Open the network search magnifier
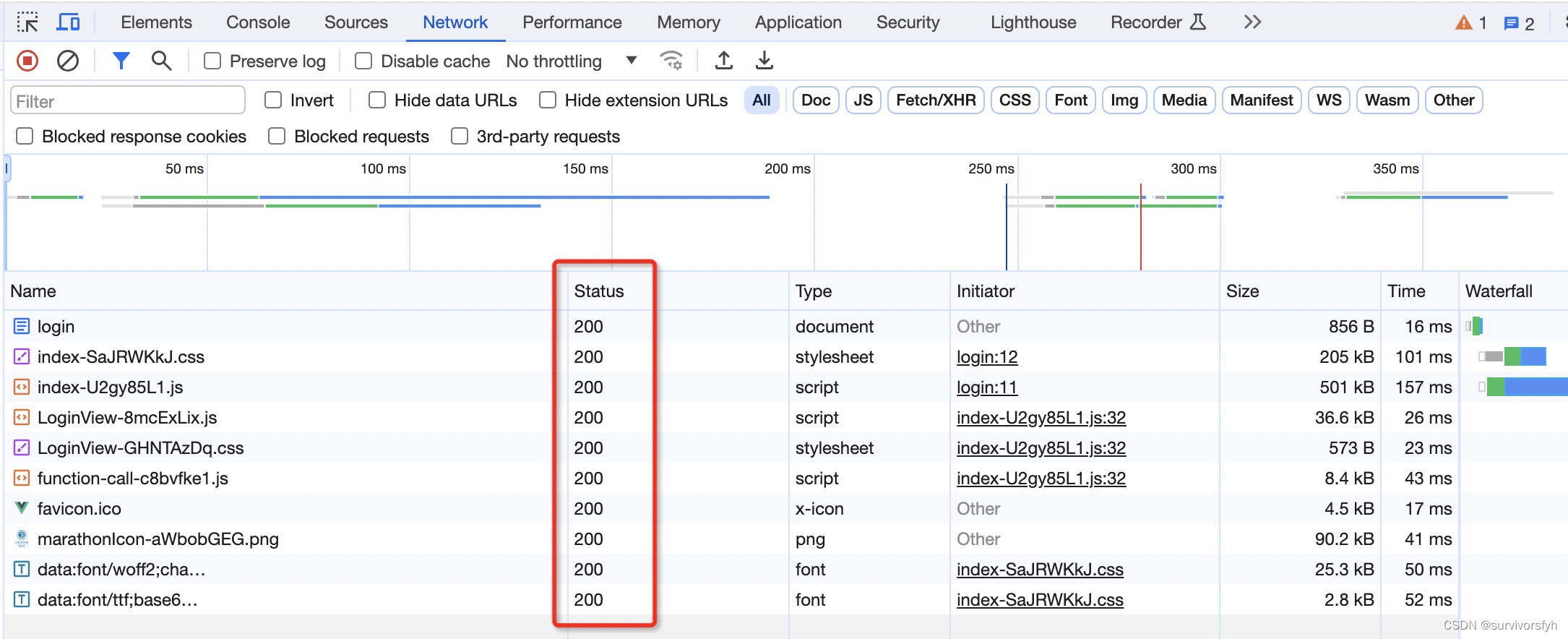1568x639 pixels. point(161,61)
